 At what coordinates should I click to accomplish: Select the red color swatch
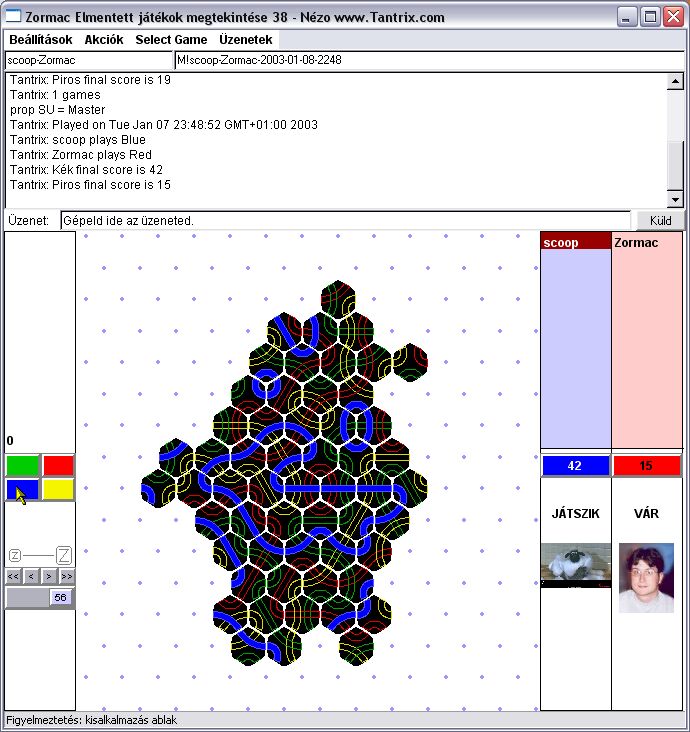(x=58, y=465)
